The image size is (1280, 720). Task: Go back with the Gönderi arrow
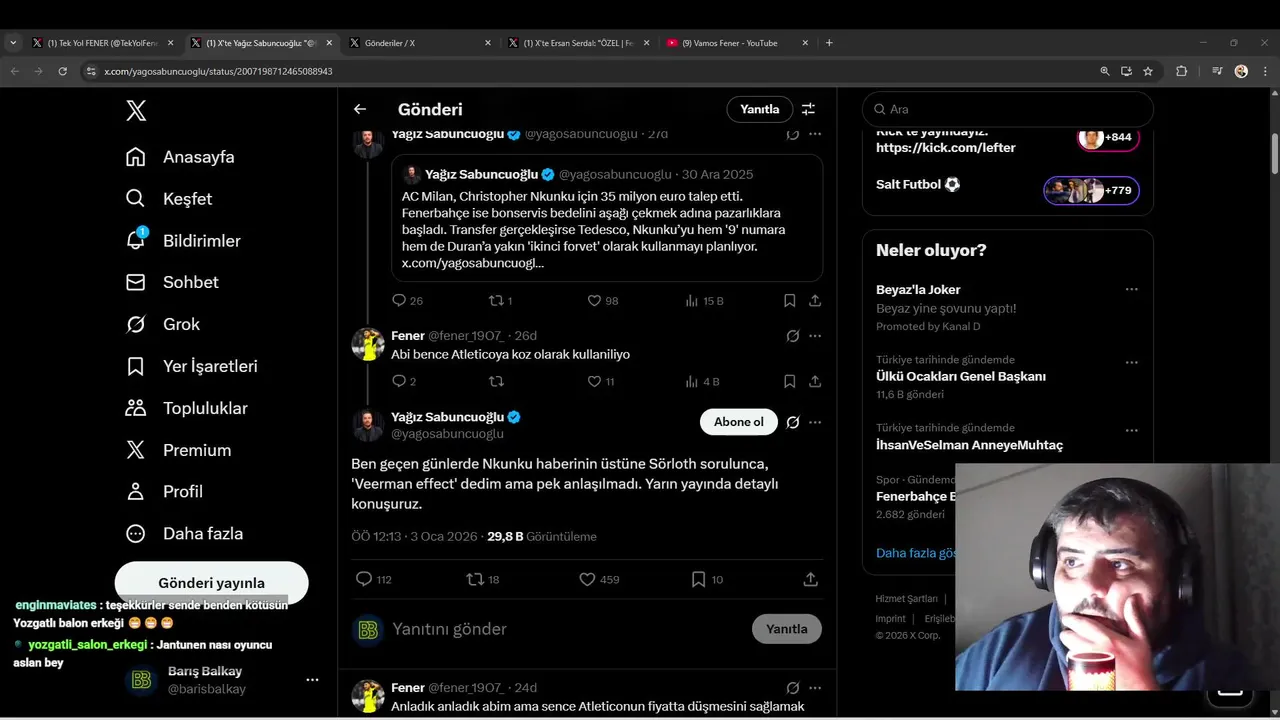point(360,109)
